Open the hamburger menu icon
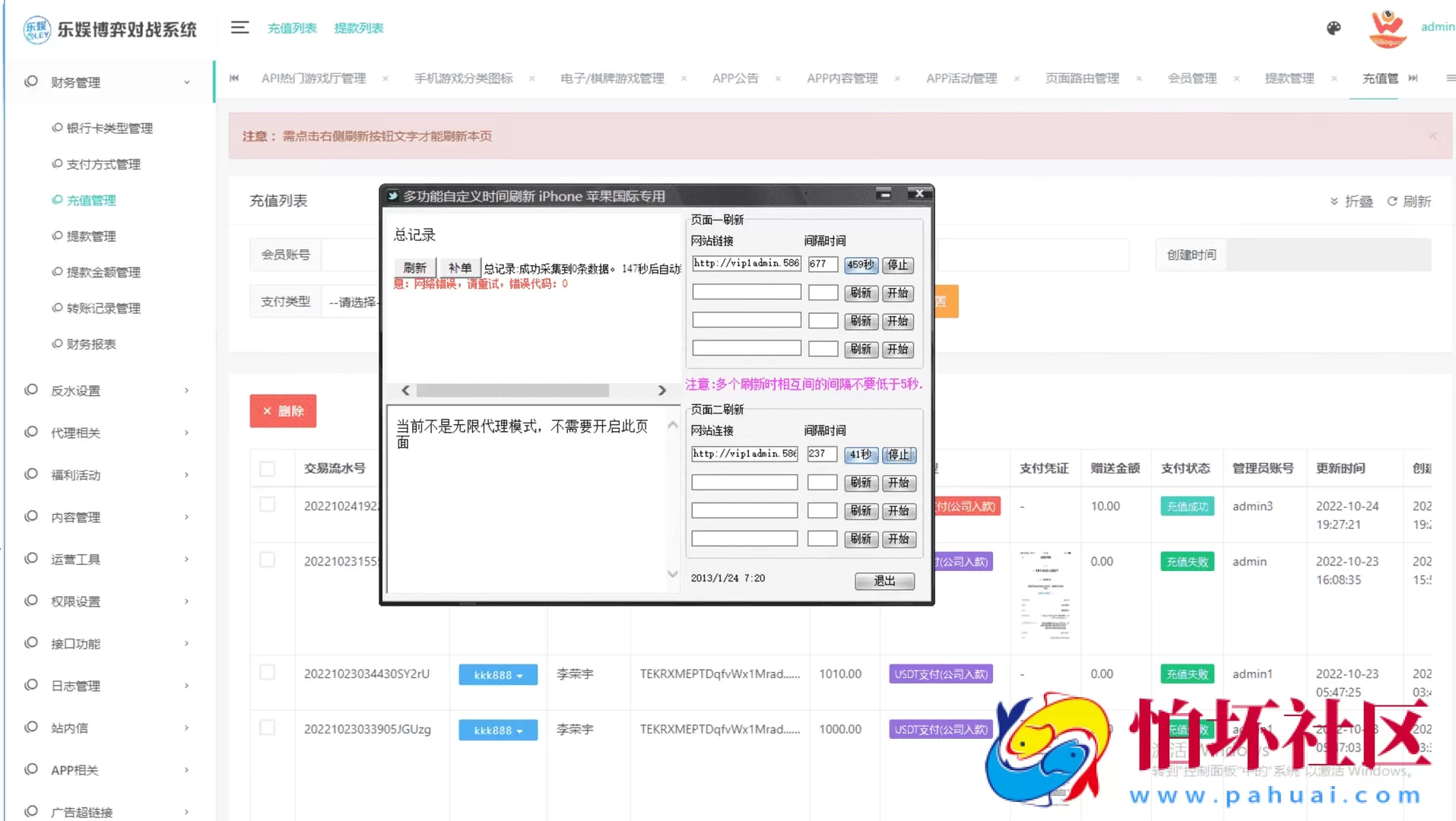The height and width of the screenshot is (821, 1456). click(239, 27)
